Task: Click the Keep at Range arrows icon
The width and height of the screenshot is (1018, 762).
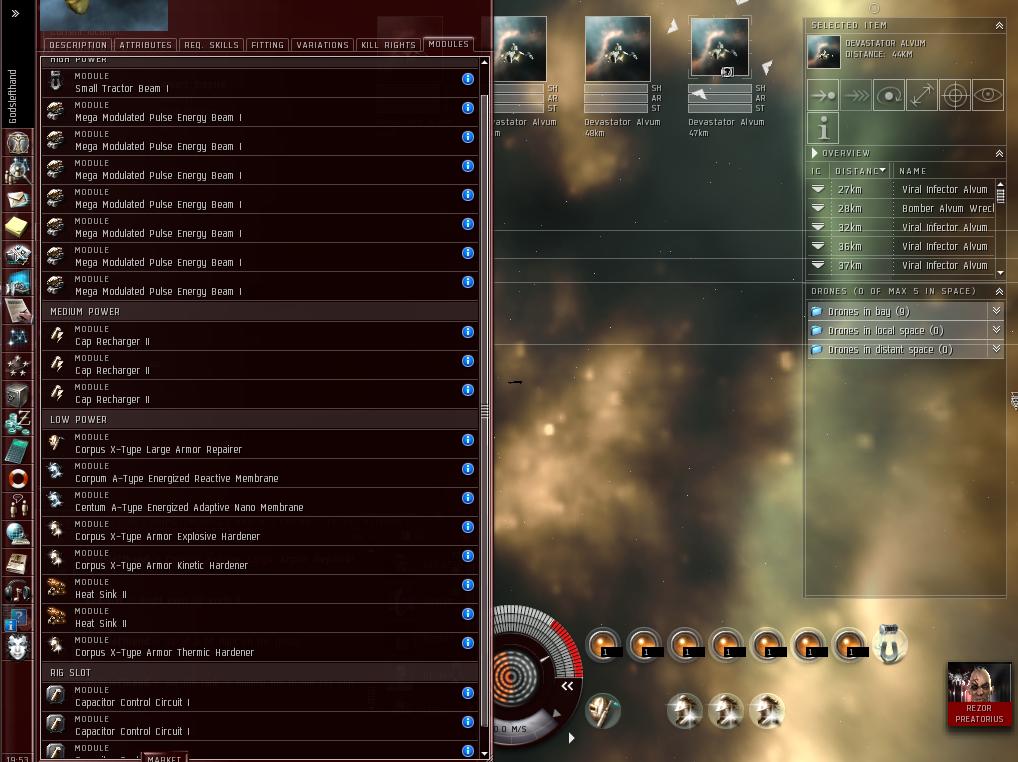Action: click(x=922, y=96)
